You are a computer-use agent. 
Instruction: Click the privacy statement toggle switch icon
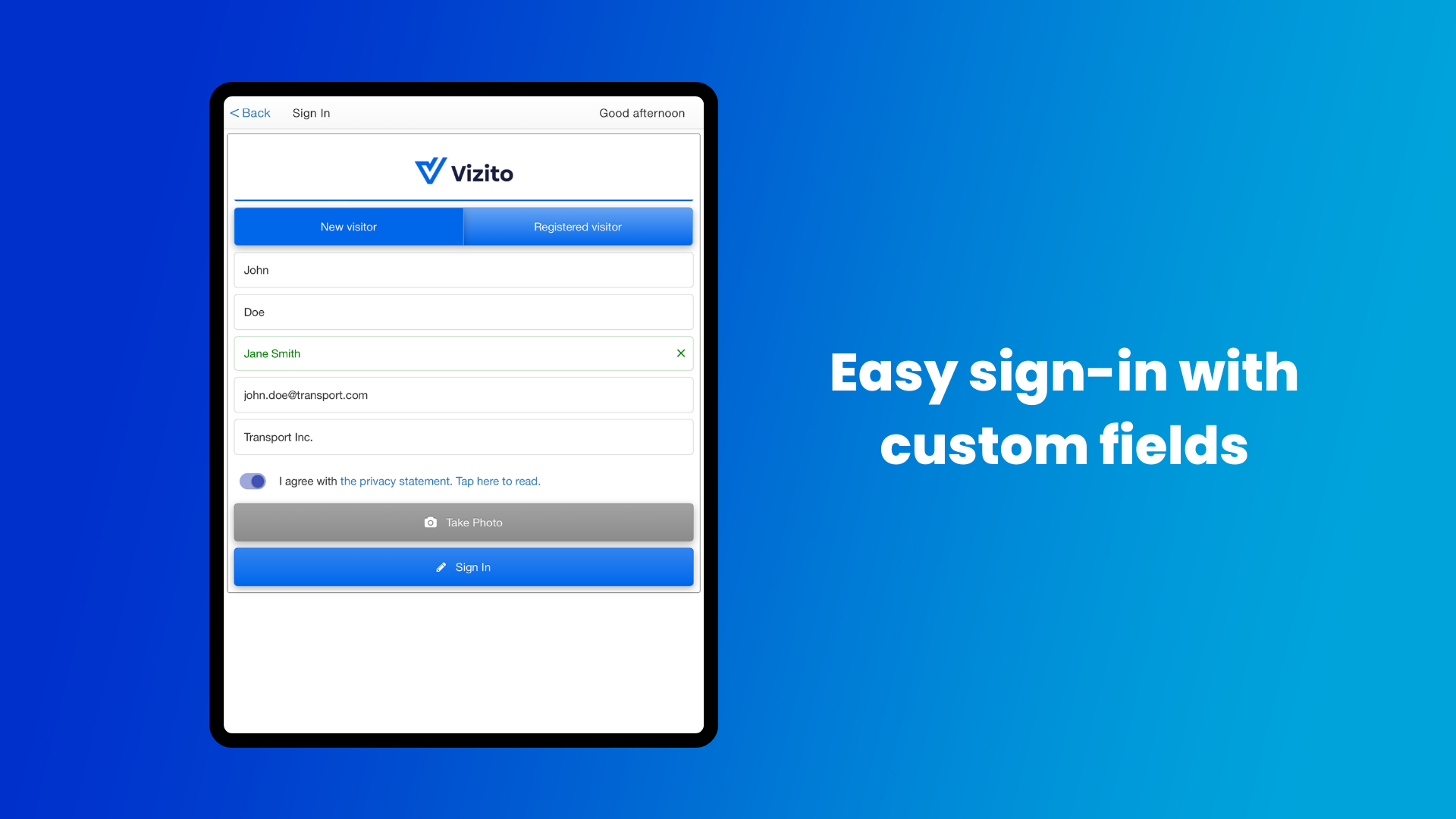pyautogui.click(x=252, y=481)
